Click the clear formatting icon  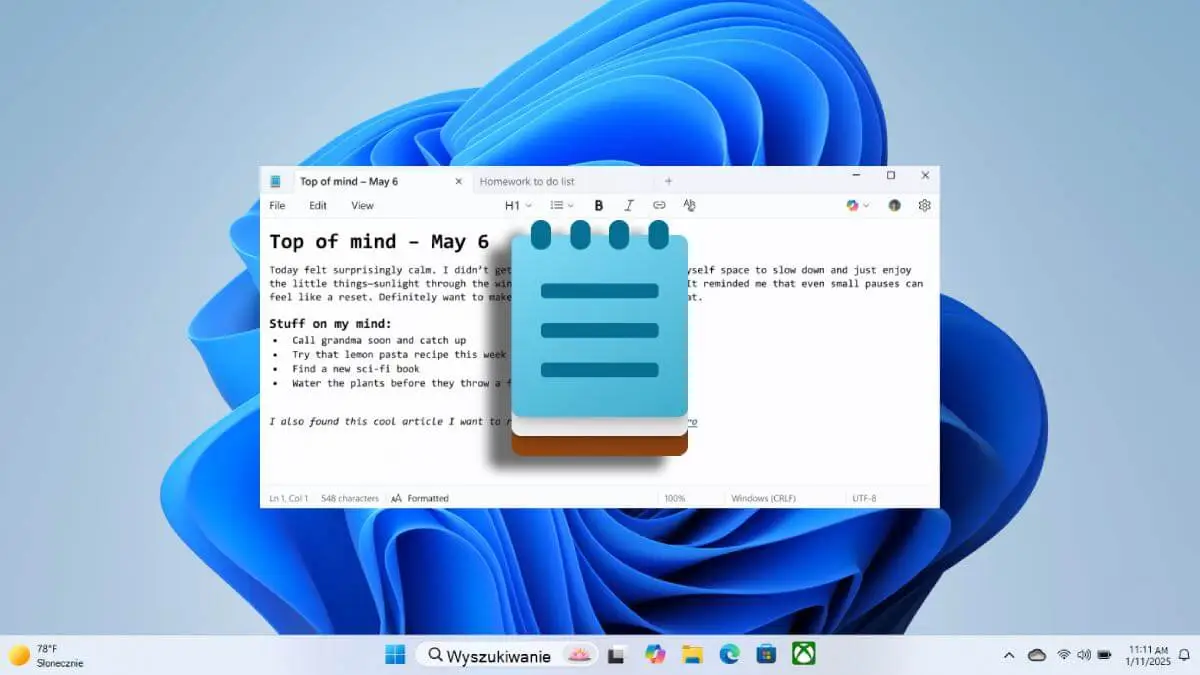pos(689,205)
